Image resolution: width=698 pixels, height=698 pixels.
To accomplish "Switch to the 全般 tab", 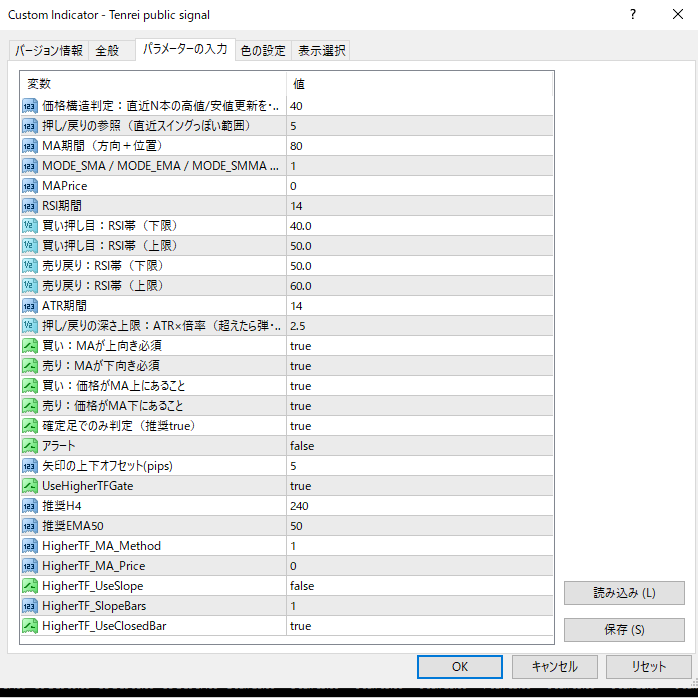I will tap(111, 50).
